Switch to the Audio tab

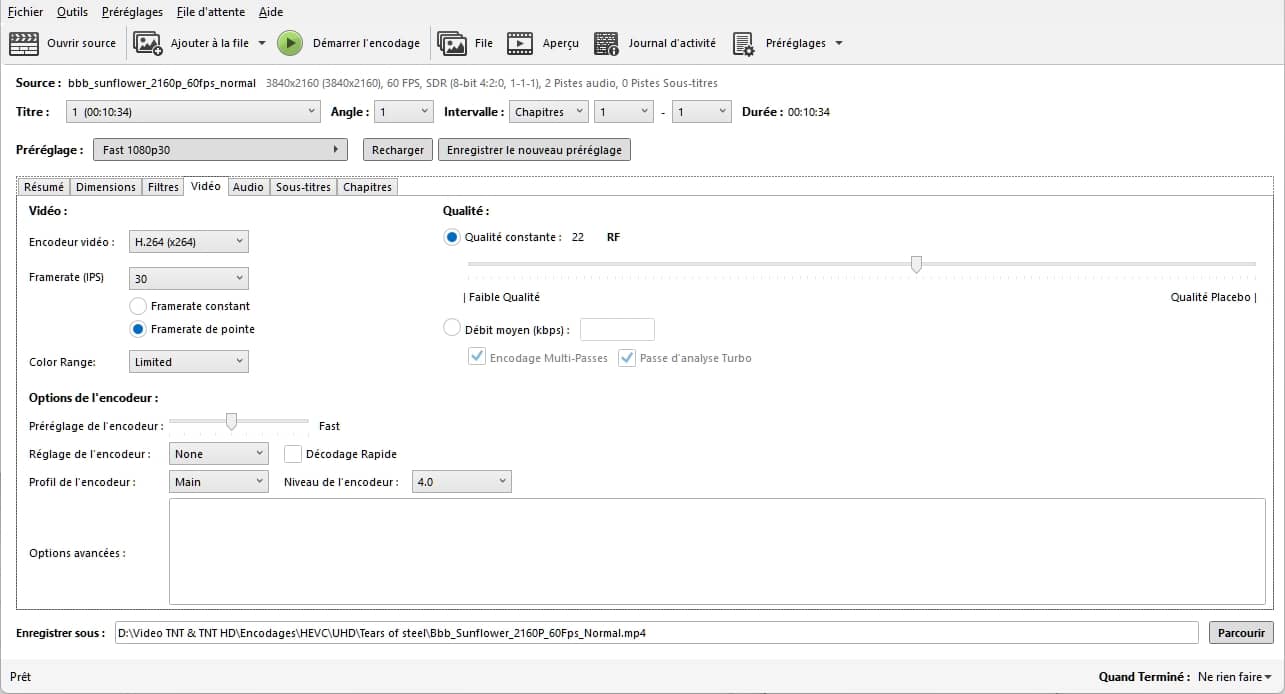248,187
